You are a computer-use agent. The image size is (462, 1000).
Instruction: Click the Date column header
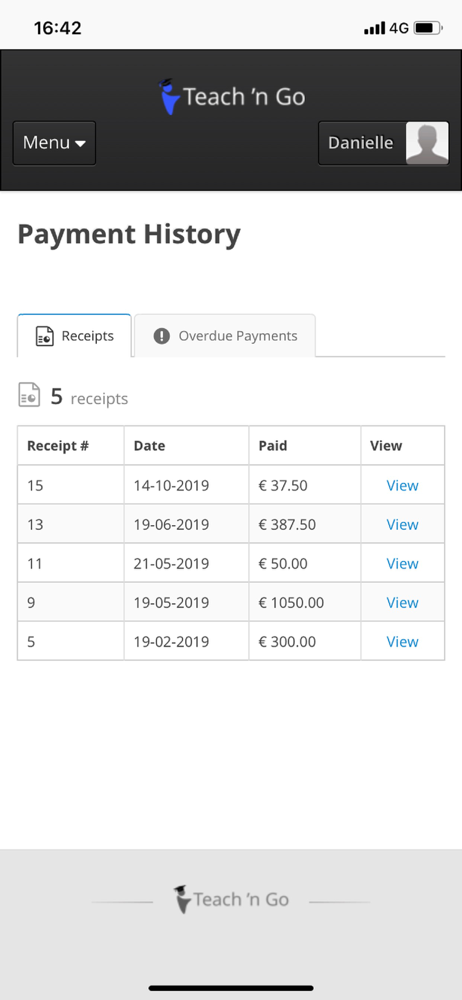pos(149,446)
